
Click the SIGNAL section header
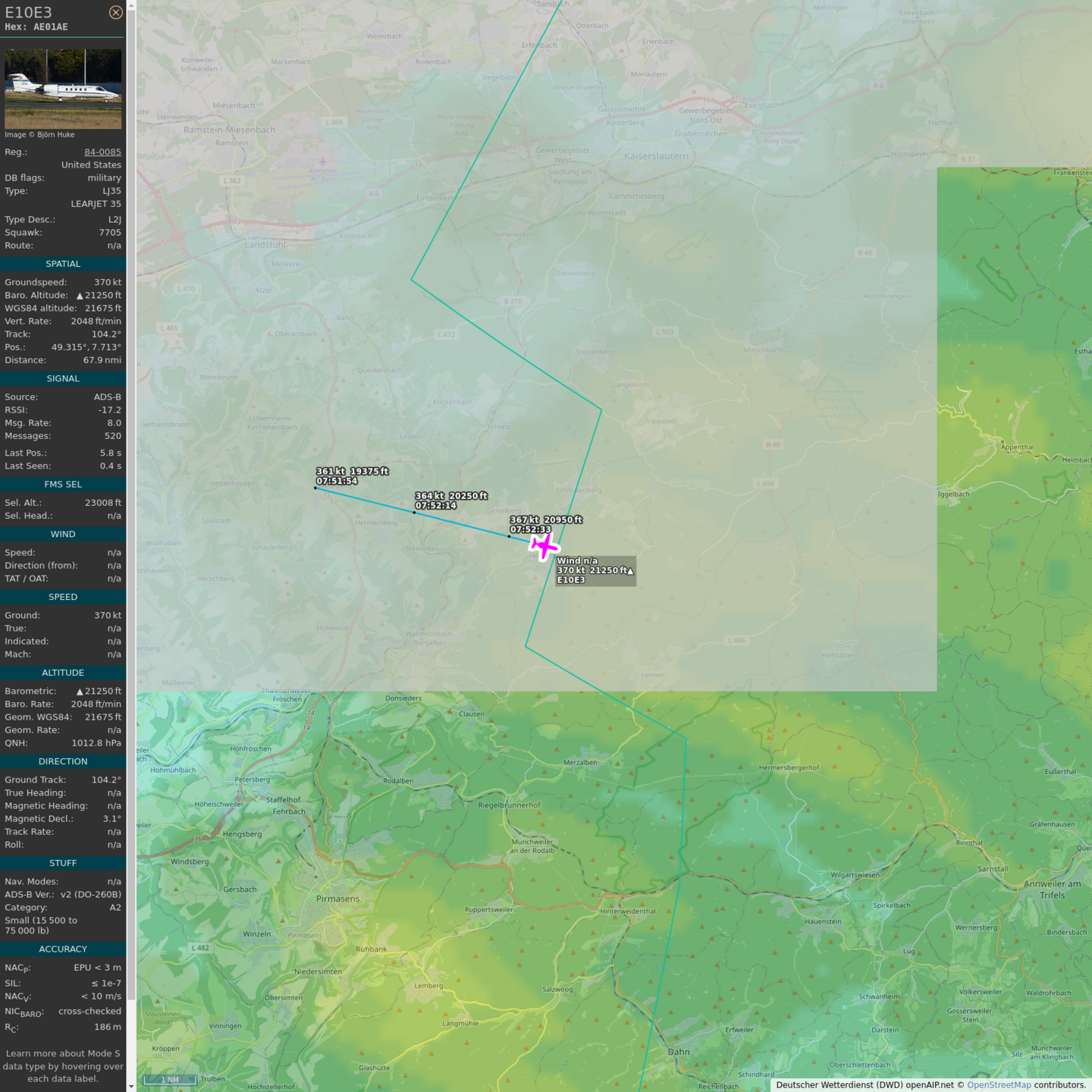(63, 378)
